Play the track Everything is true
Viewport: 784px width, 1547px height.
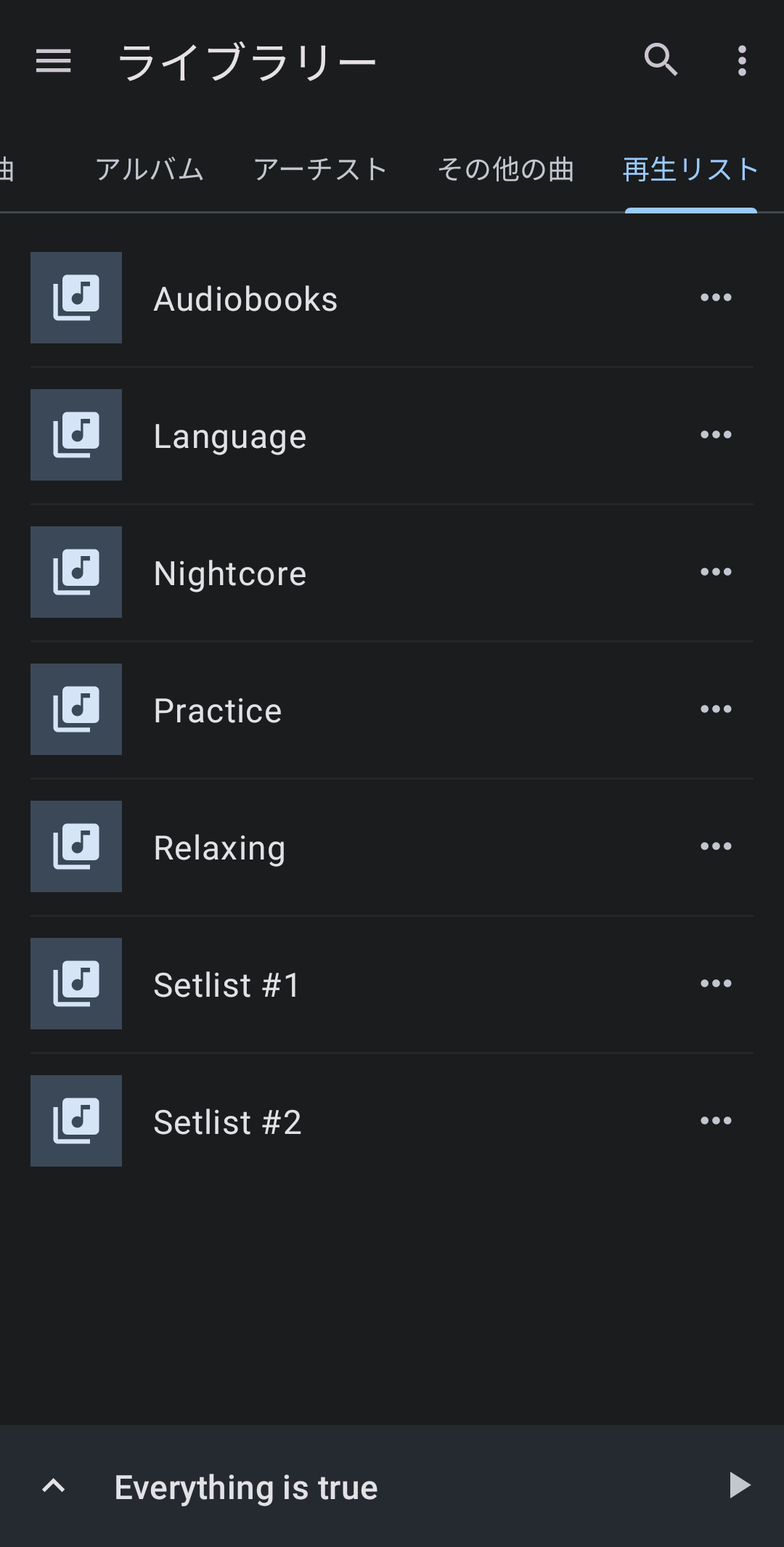(739, 1485)
